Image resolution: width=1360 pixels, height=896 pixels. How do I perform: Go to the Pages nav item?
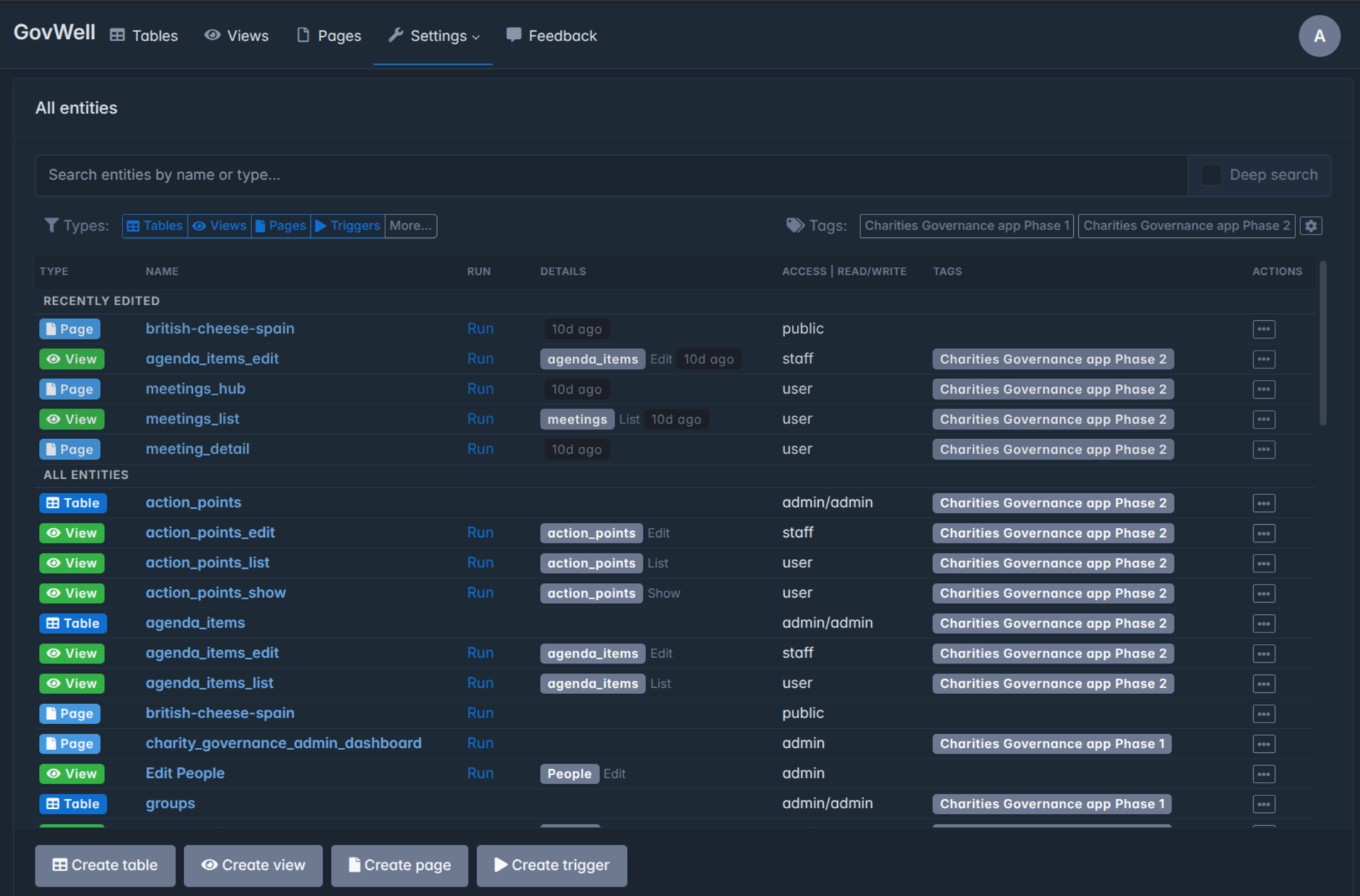point(329,36)
